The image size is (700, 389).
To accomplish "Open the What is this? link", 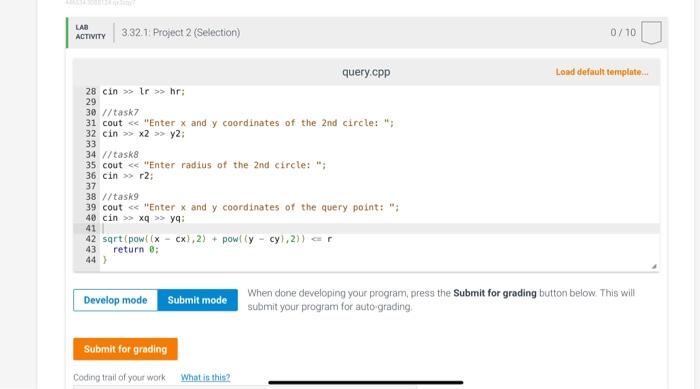I will (x=205, y=377).
